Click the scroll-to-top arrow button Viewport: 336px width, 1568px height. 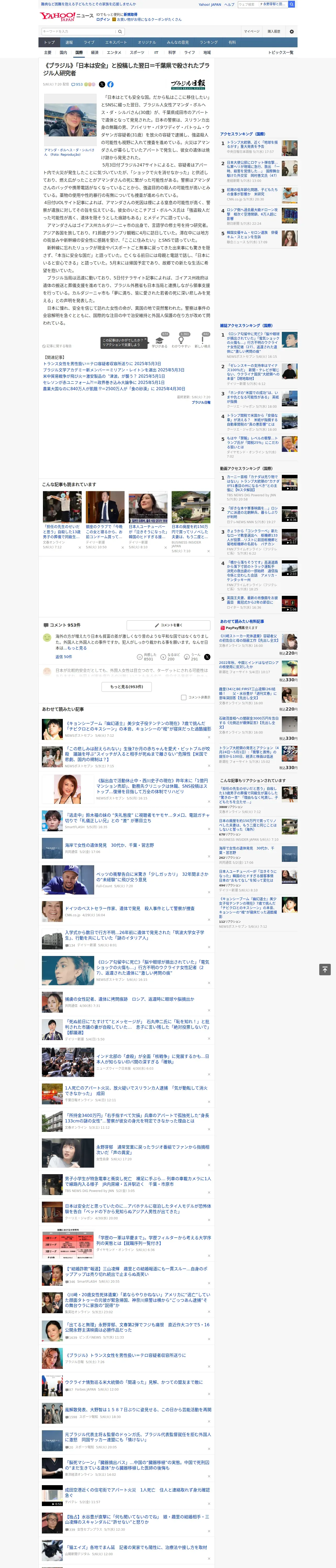[x=324, y=970]
